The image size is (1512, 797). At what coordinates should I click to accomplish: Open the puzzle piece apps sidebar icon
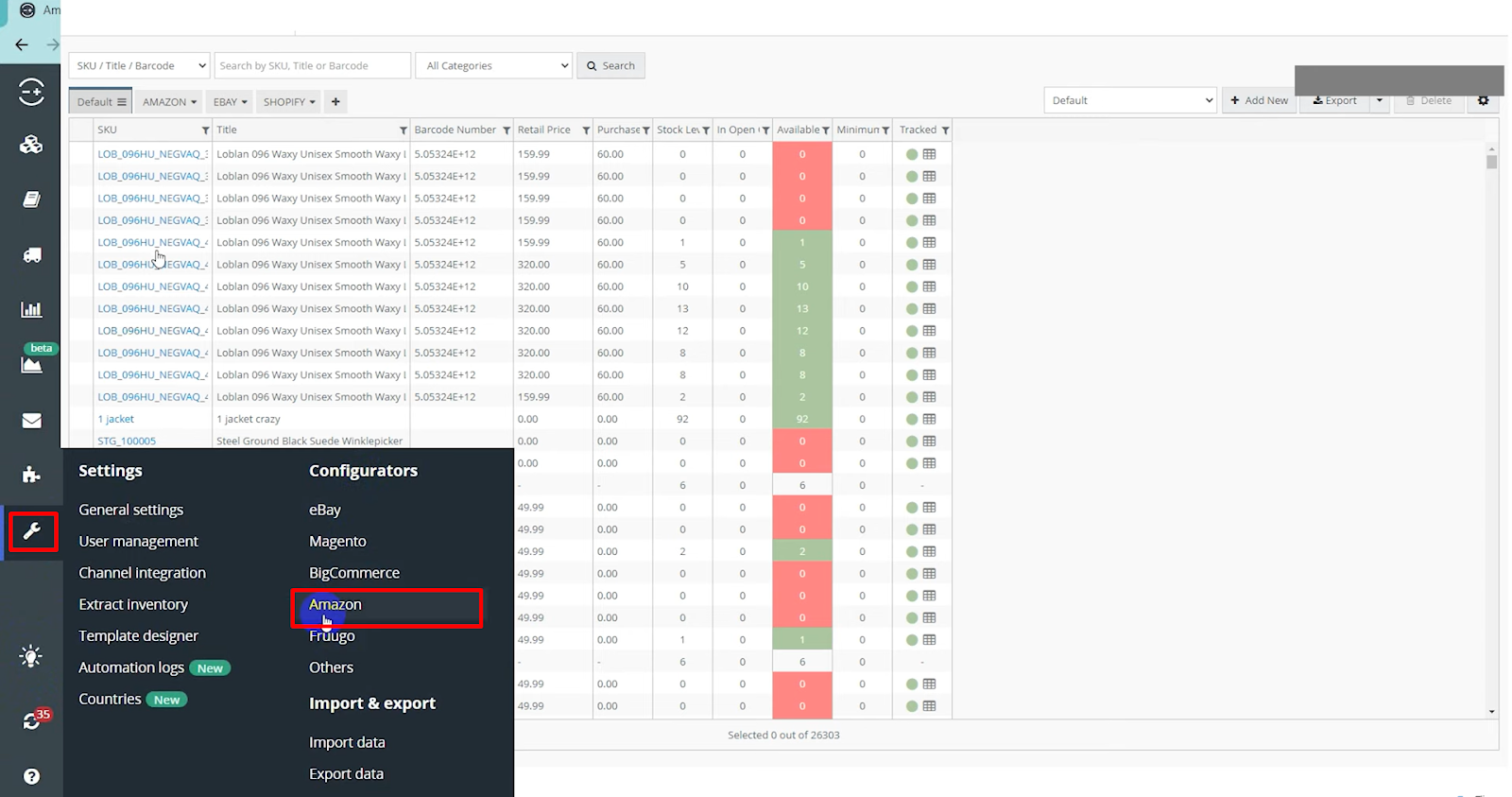(31, 475)
